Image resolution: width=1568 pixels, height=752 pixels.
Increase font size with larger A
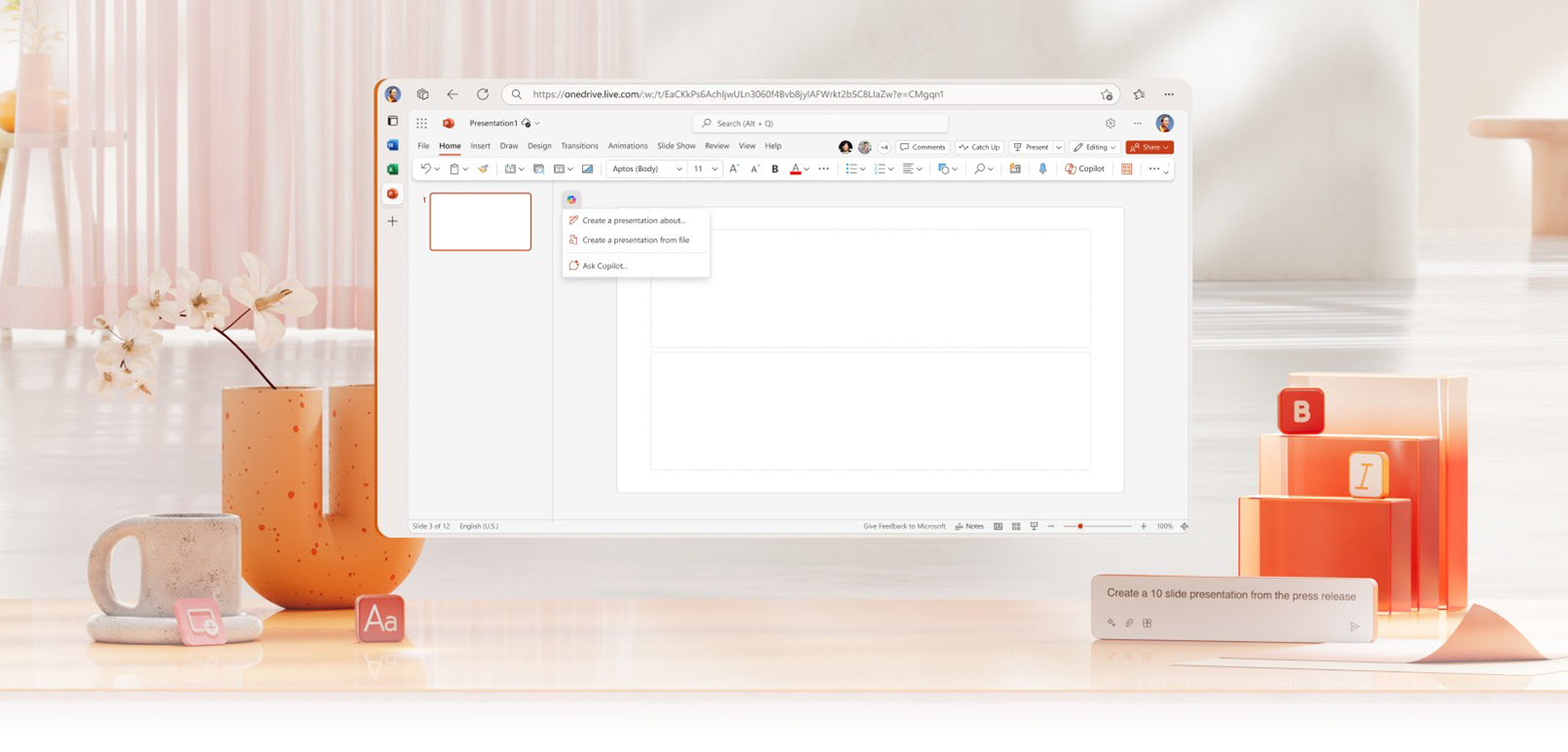click(x=734, y=169)
